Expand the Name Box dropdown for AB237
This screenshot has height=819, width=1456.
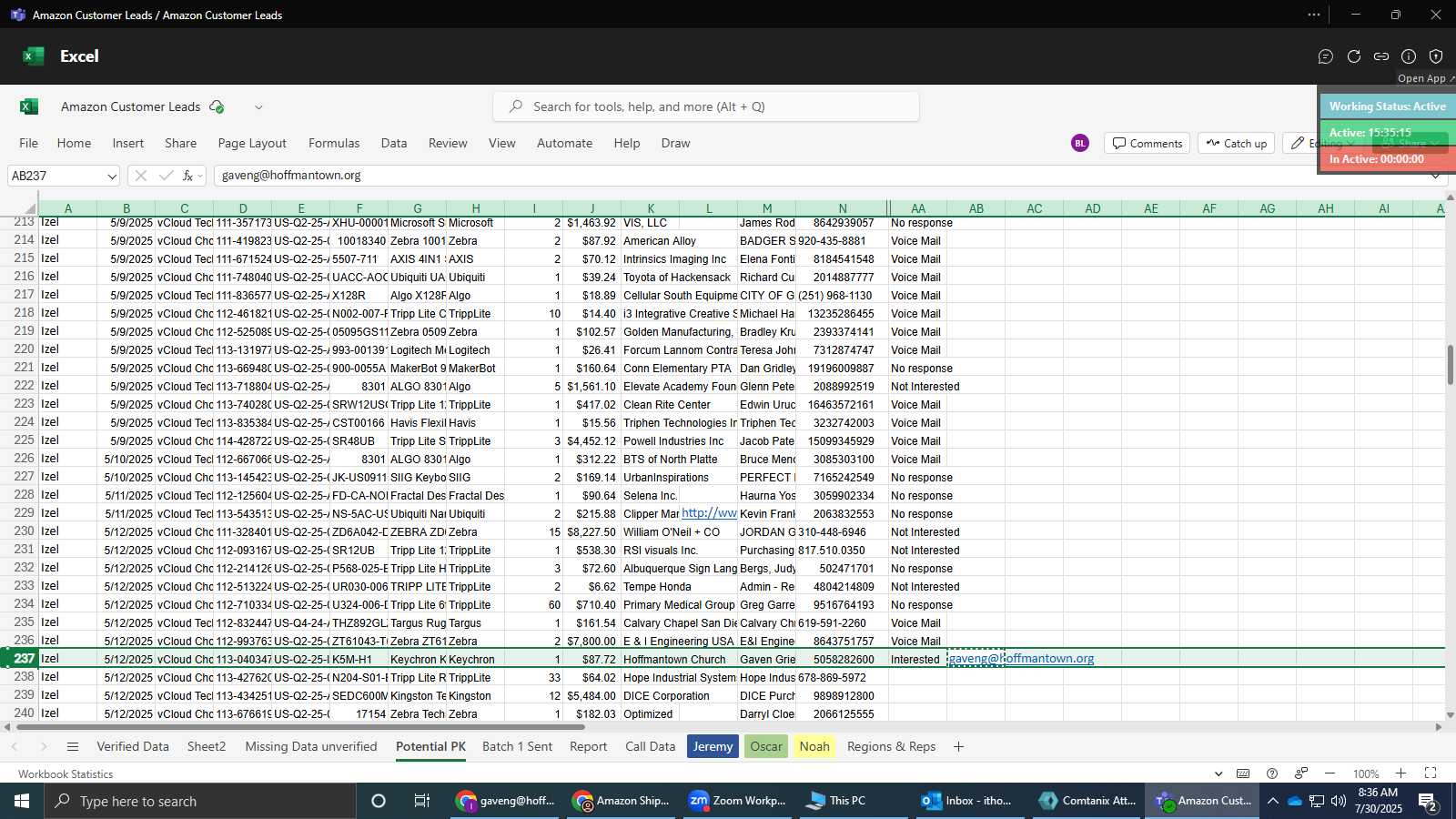coord(112,176)
